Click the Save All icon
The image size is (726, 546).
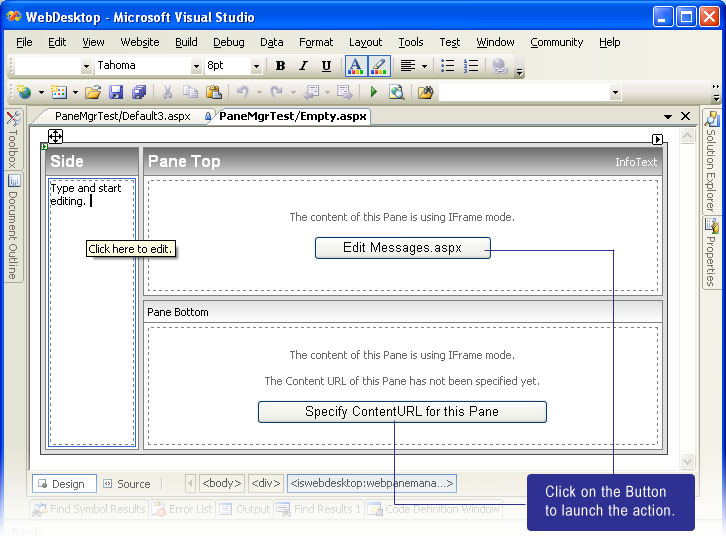pyautogui.click(x=138, y=92)
